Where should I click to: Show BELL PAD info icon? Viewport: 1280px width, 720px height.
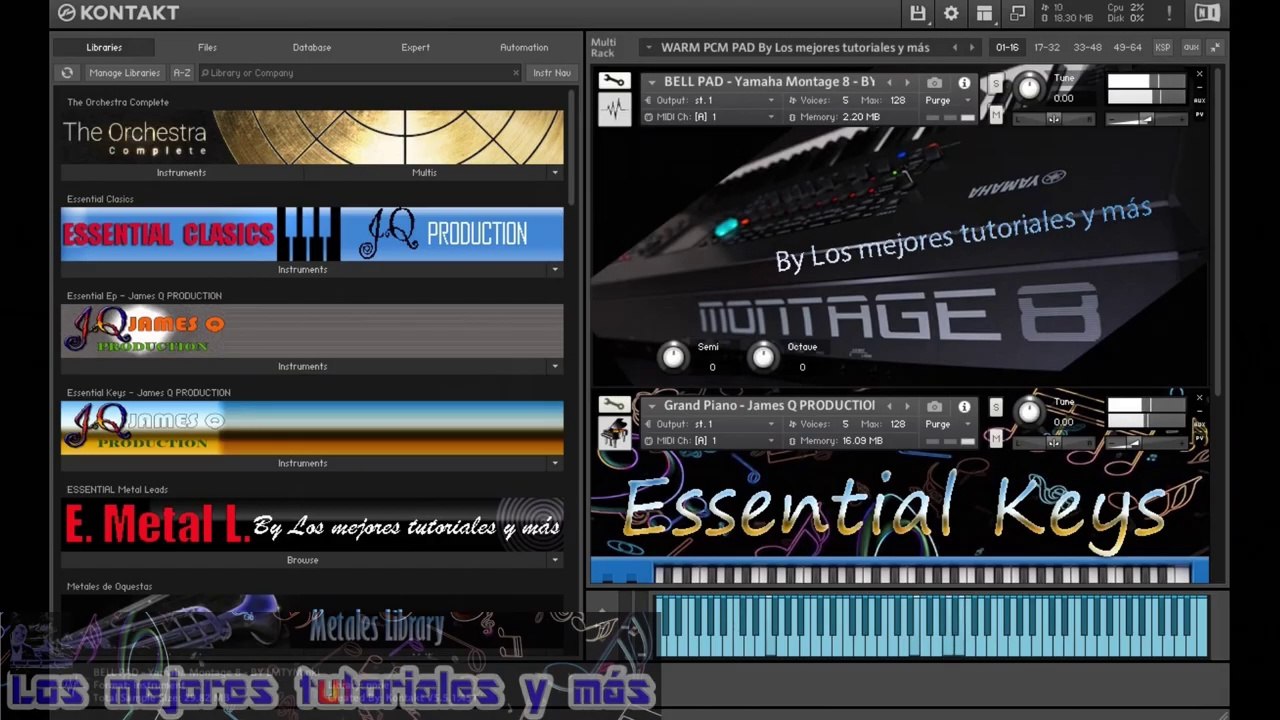(x=964, y=82)
